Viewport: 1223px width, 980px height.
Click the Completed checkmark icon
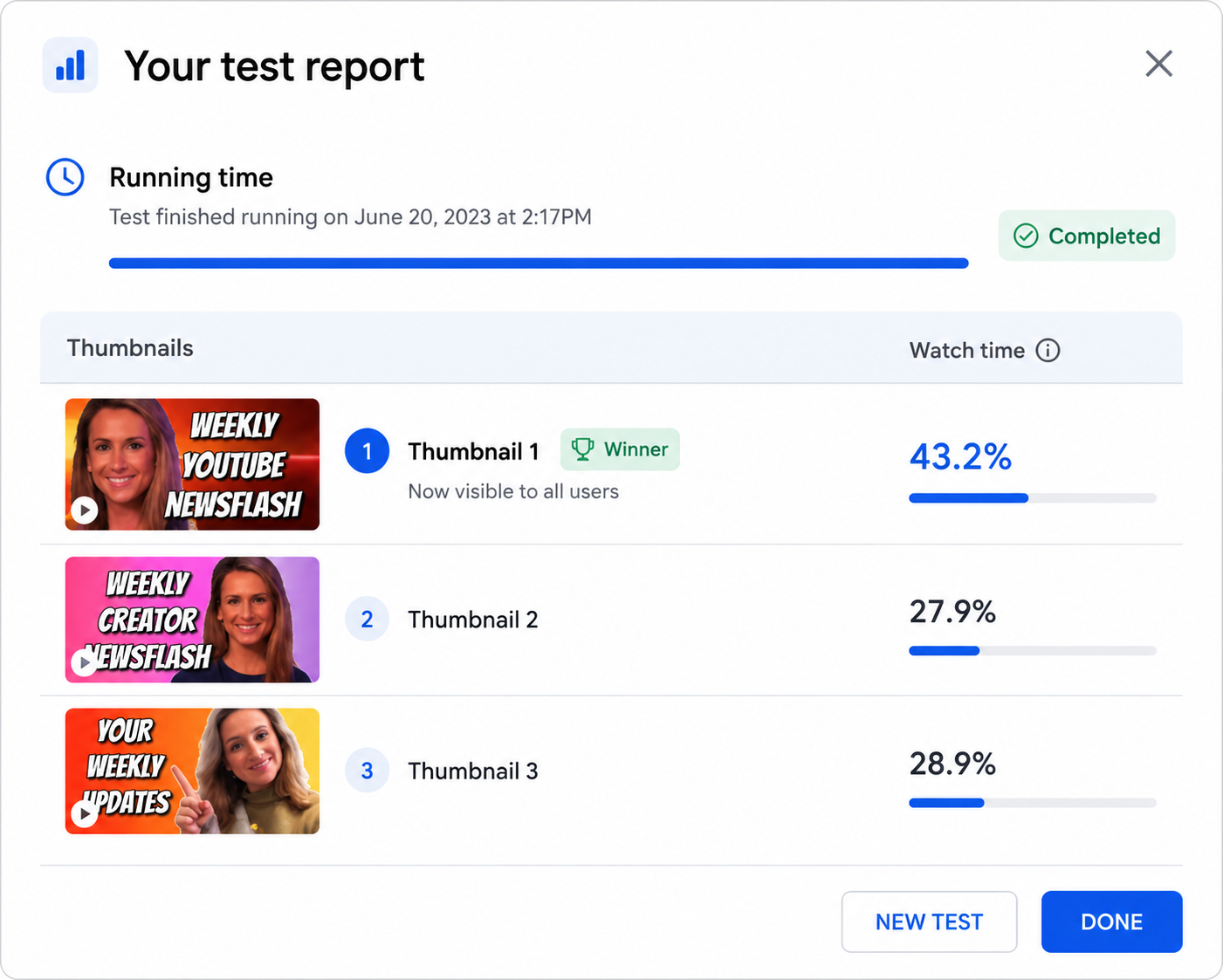coord(1026,236)
